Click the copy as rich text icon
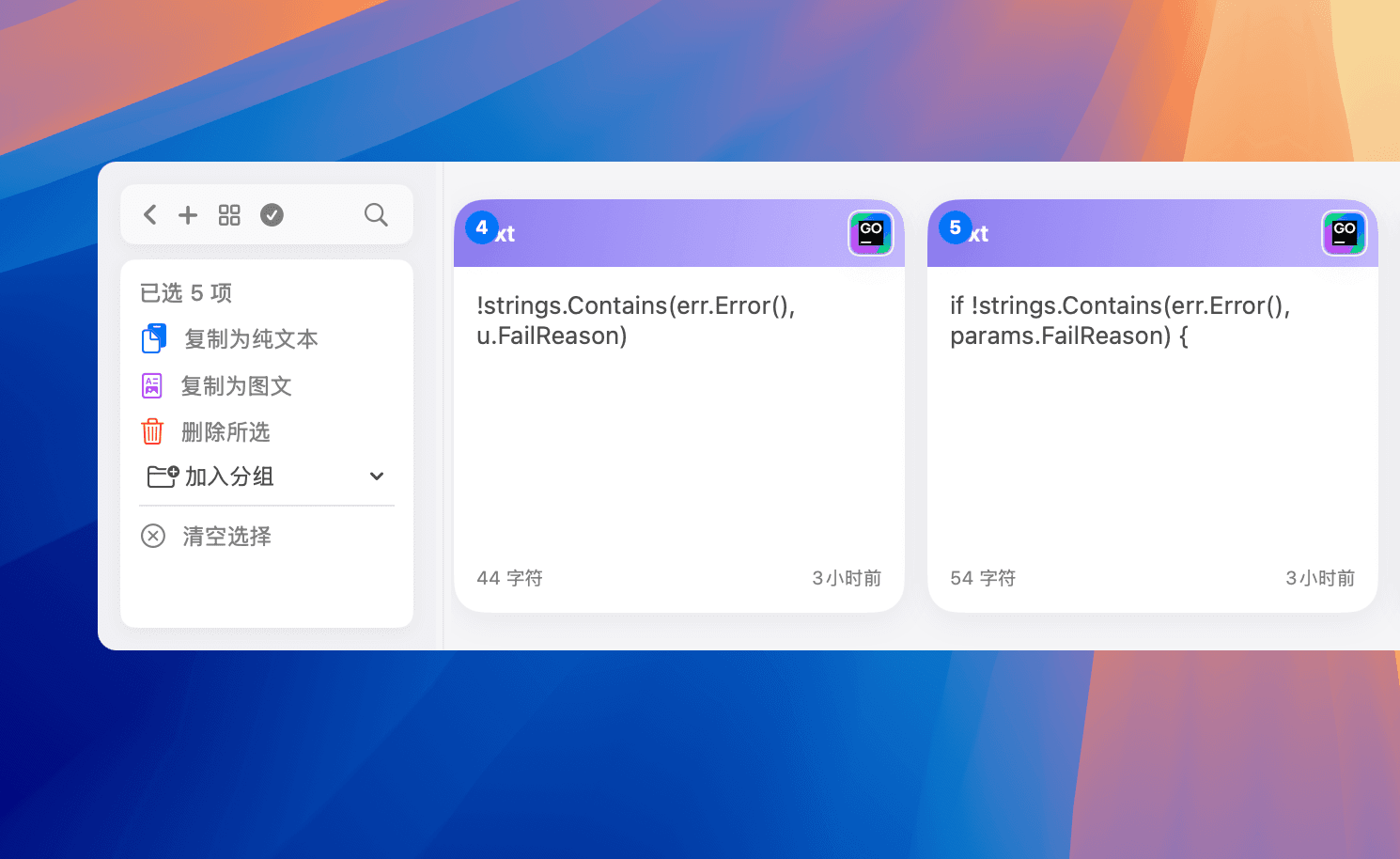1400x859 pixels. coord(152,385)
